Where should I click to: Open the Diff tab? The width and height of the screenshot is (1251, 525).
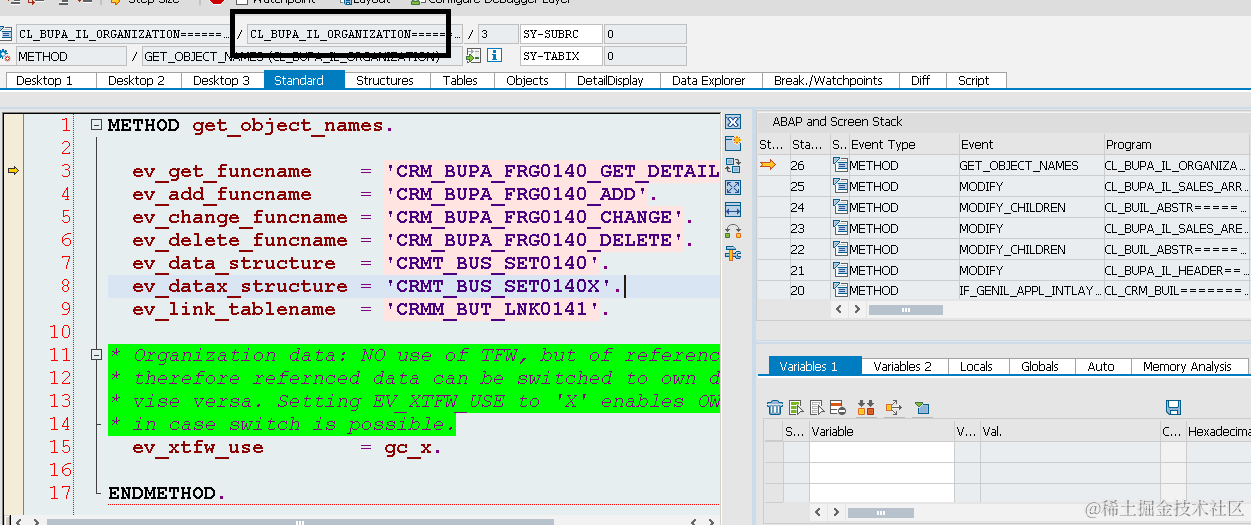tap(920, 80)
